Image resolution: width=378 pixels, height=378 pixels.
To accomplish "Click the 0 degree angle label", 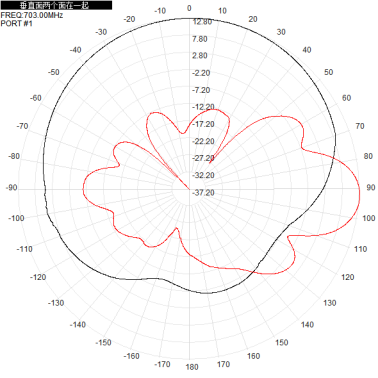I will pyautogui.click(x=189, y=8).
